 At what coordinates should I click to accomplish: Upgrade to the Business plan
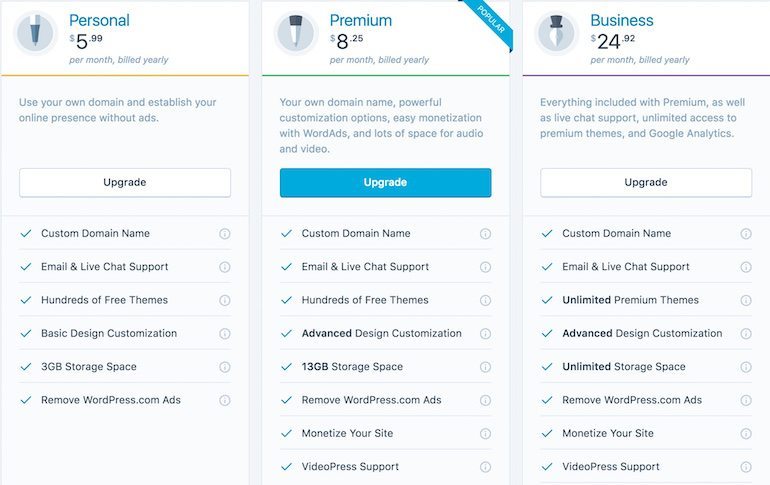click(x=646, y=183)
